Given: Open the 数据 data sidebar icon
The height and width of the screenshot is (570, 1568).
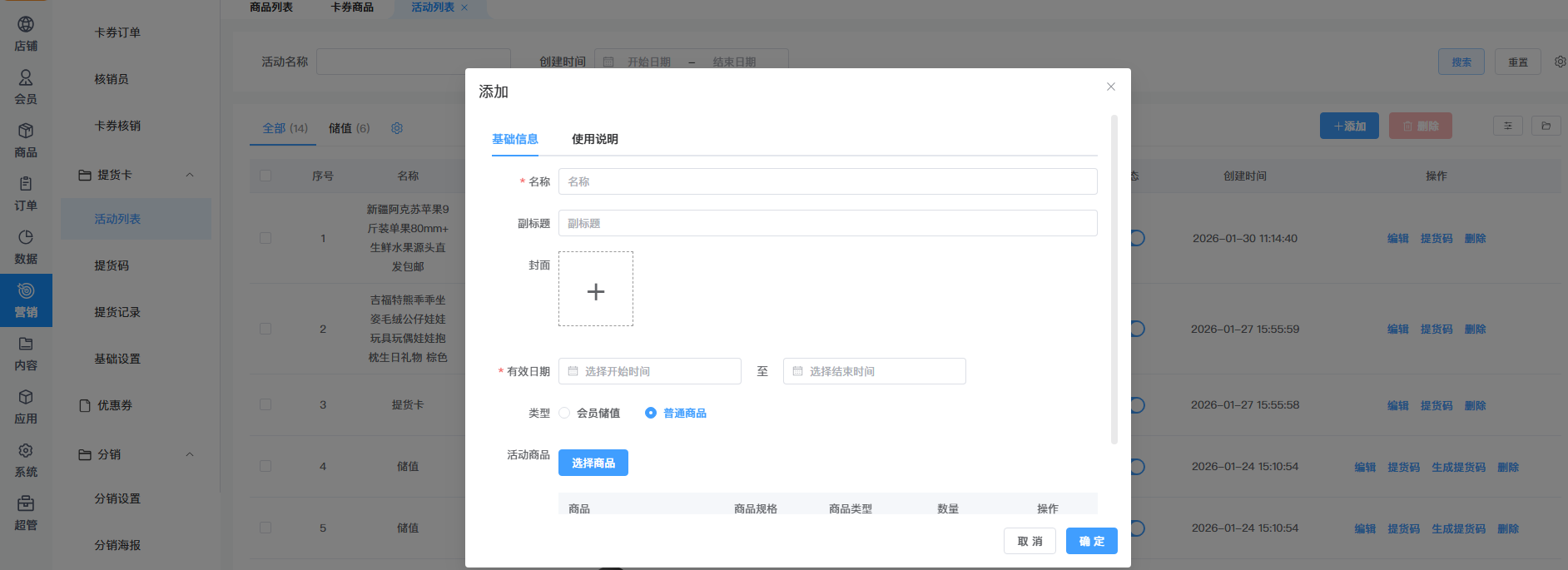Looking at the screenshot, I should tap(26, 246).
